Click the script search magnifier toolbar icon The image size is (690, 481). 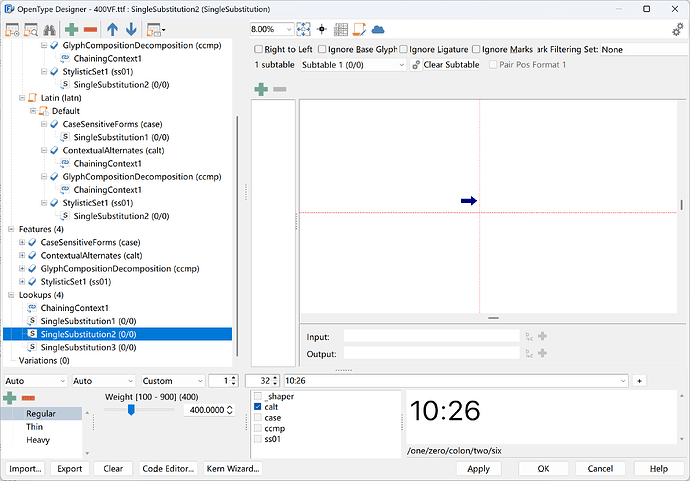(x=31, y=30)
